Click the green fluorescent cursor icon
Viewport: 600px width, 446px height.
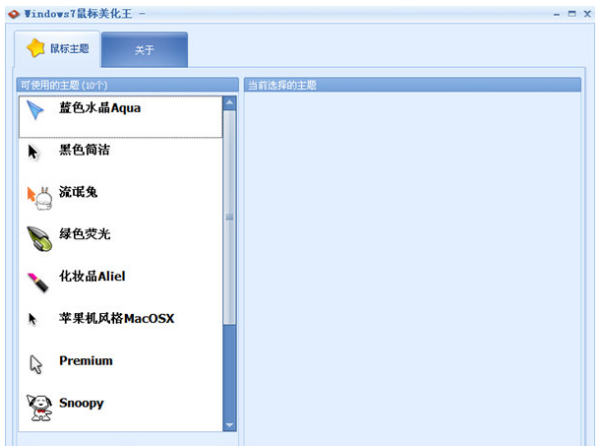point(39,238)
